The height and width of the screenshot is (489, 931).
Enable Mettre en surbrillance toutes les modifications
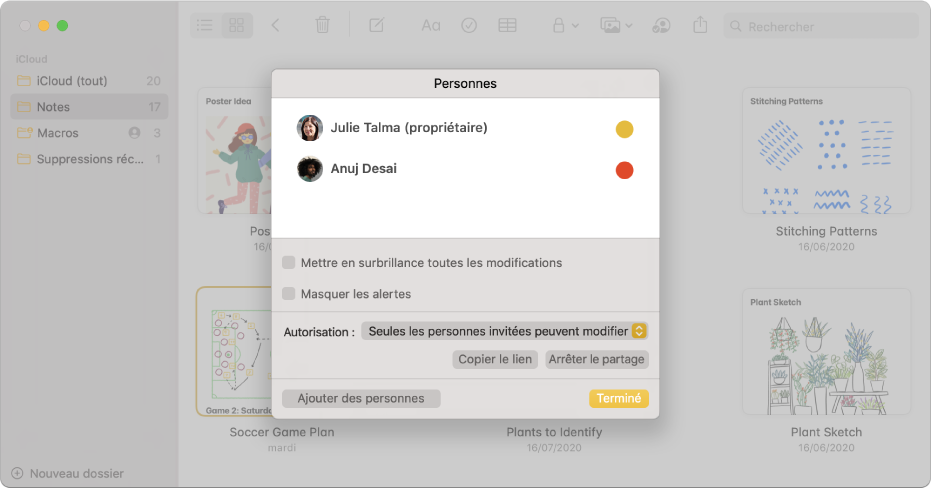click(289, 262)
